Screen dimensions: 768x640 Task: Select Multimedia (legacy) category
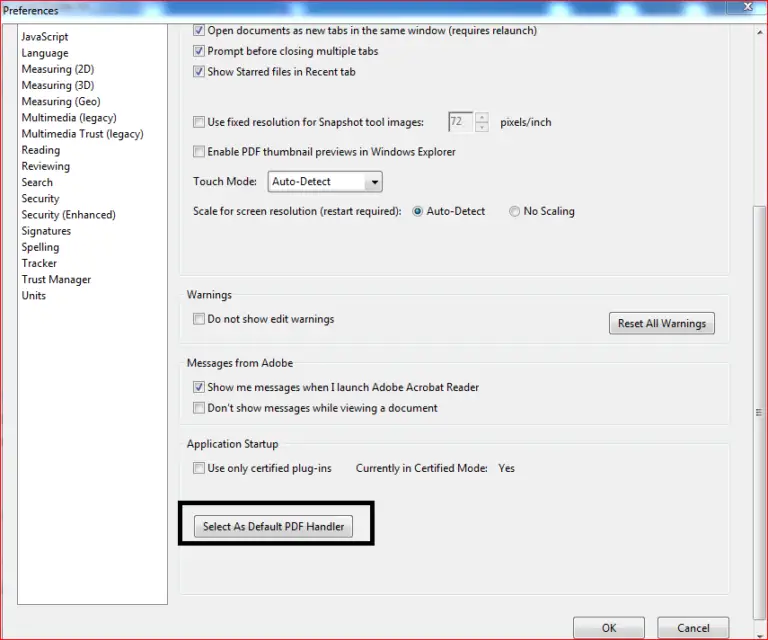69,118
